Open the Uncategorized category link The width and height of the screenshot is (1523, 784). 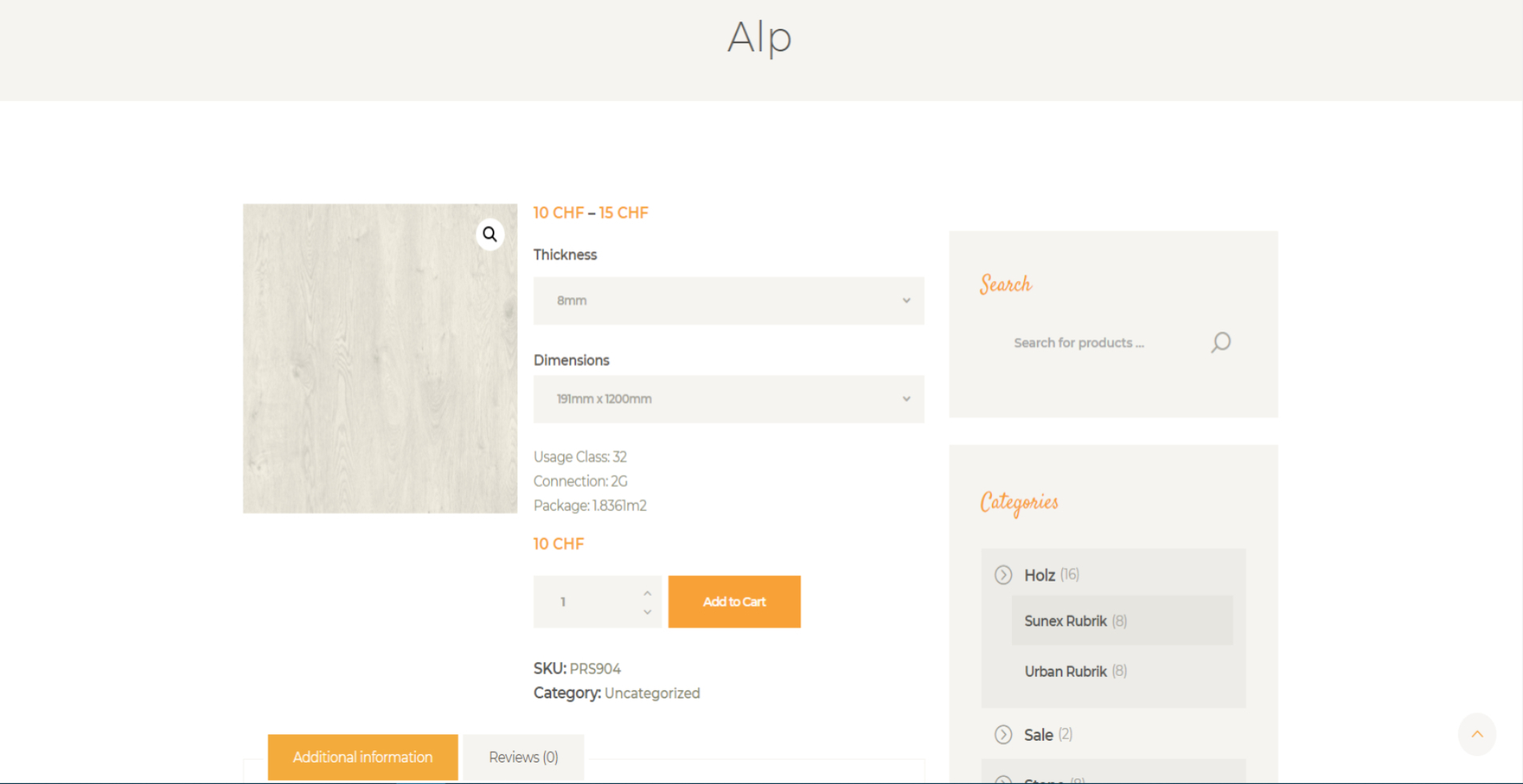(x=652, y=694)
